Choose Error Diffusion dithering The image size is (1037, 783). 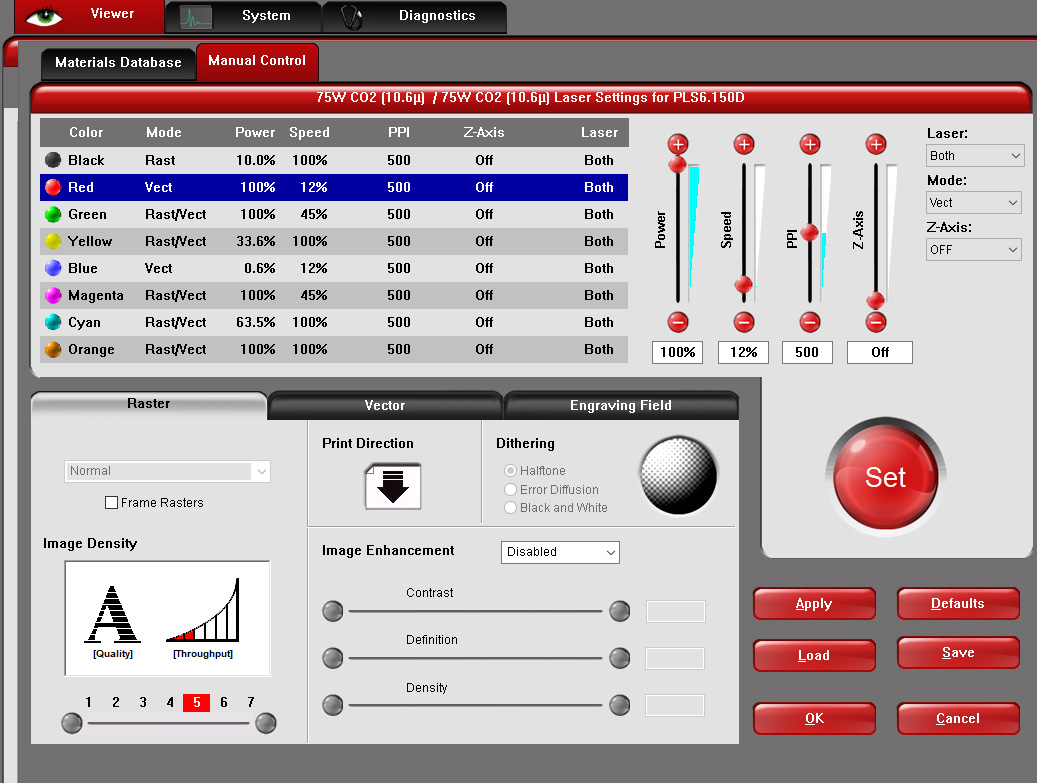(511, 489)
